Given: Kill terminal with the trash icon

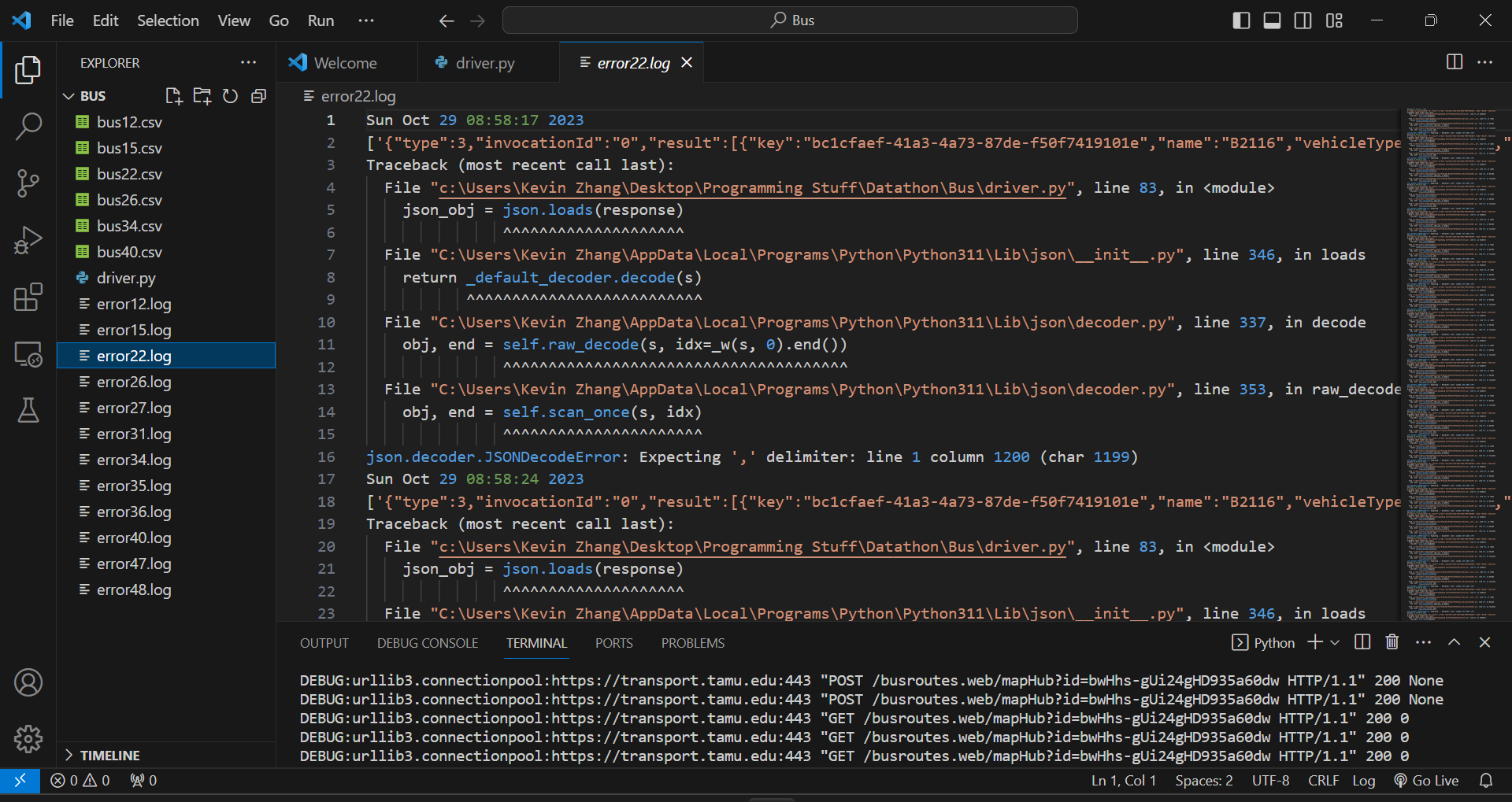Looking at the screenshot, I should pos(1392,642).
